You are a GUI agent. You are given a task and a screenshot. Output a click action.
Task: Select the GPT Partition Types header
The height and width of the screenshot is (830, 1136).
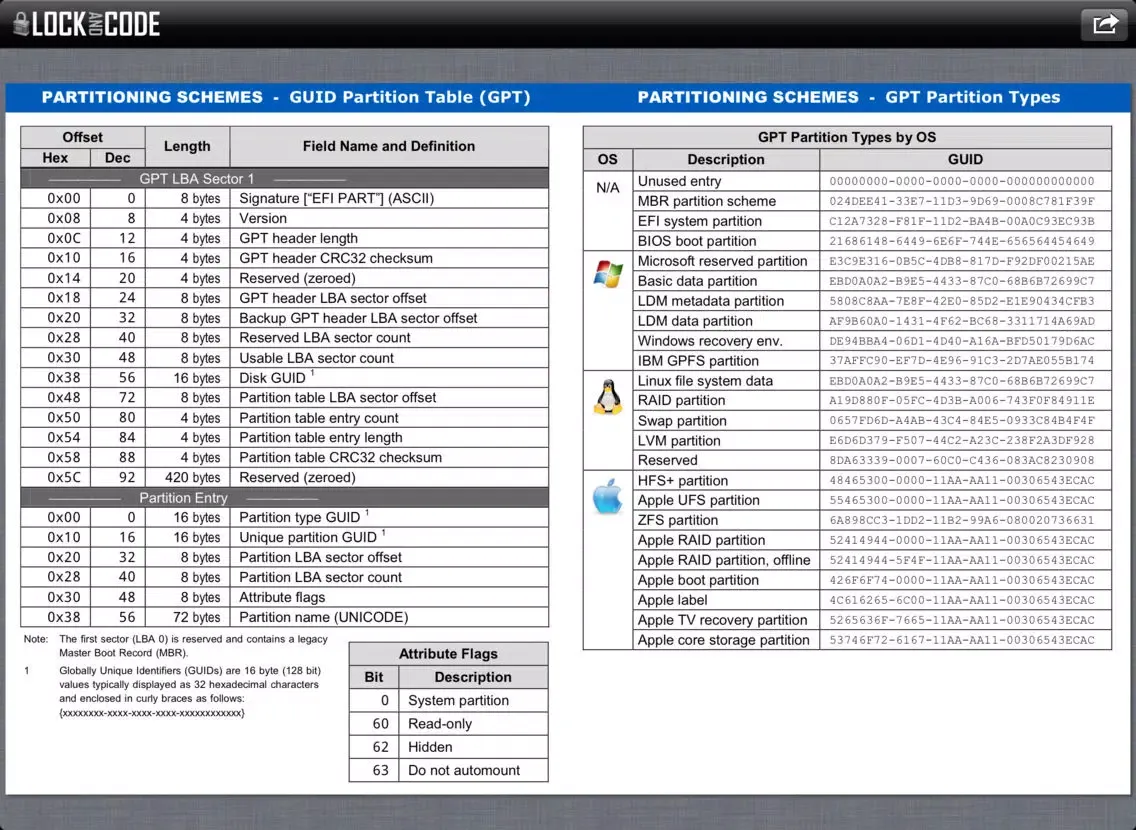[x=848, y=97]
